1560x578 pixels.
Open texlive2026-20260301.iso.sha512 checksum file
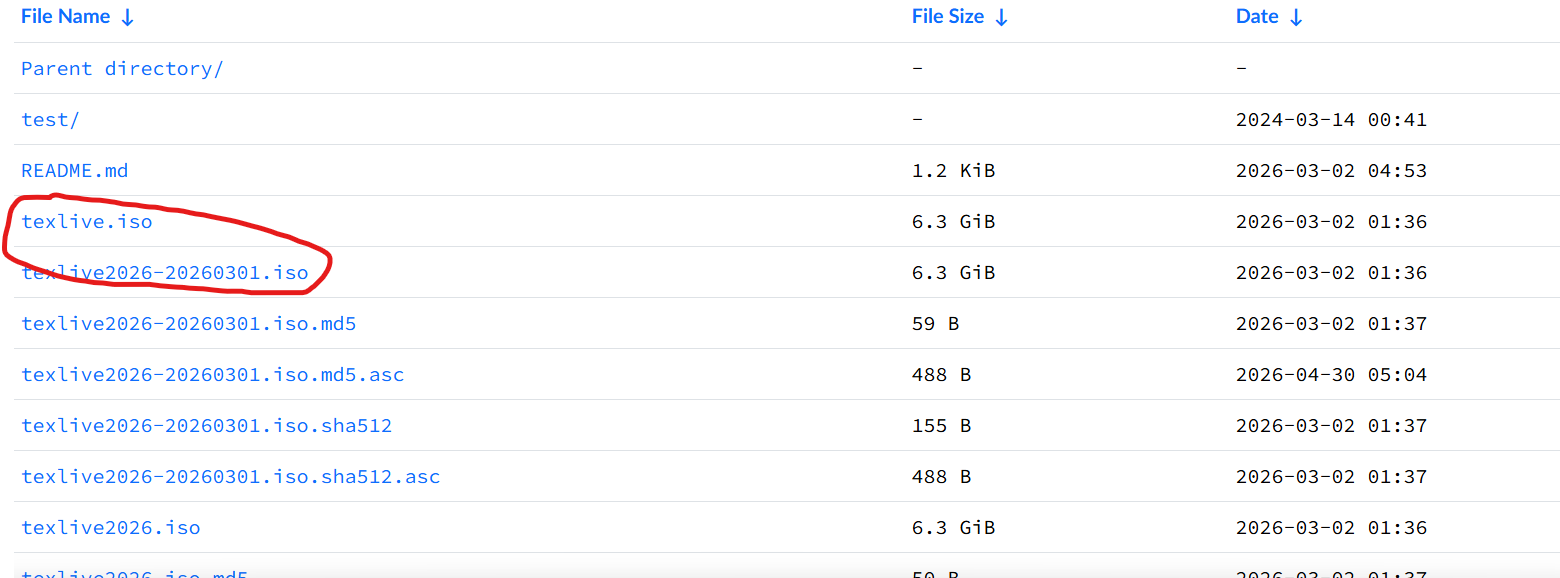coord(207,426)
